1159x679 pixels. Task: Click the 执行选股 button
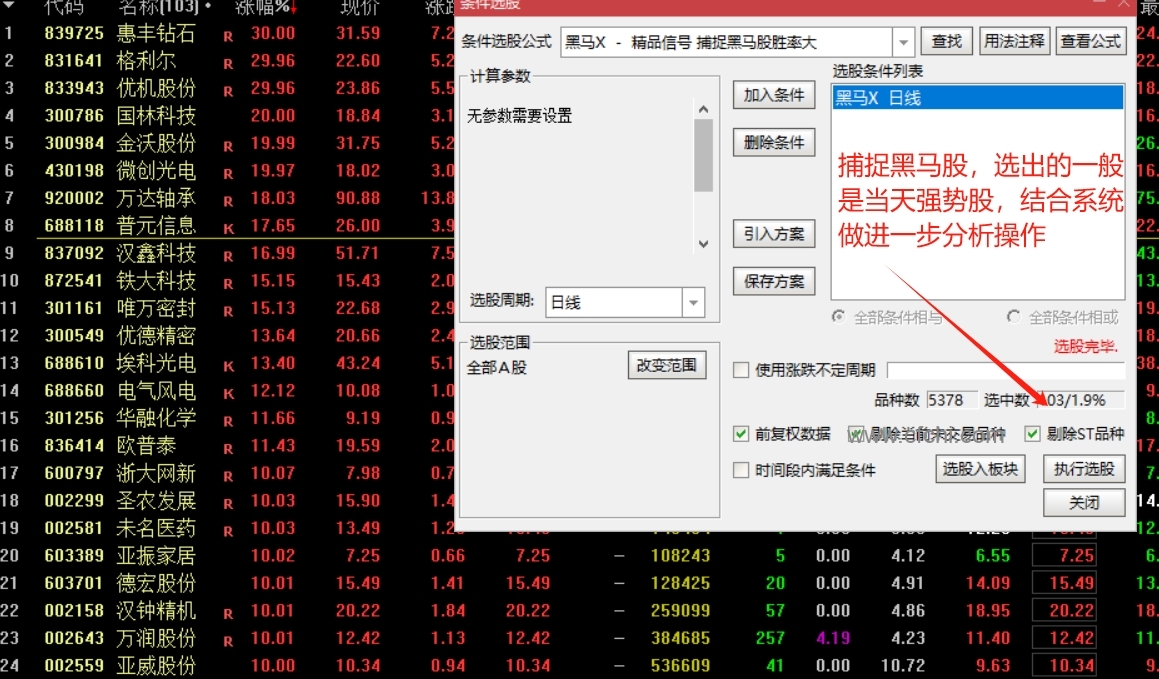(x=1084, y=469)
